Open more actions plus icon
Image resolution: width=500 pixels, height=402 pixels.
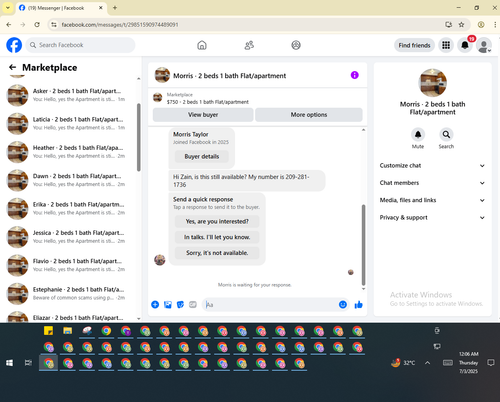coord(155,304)
